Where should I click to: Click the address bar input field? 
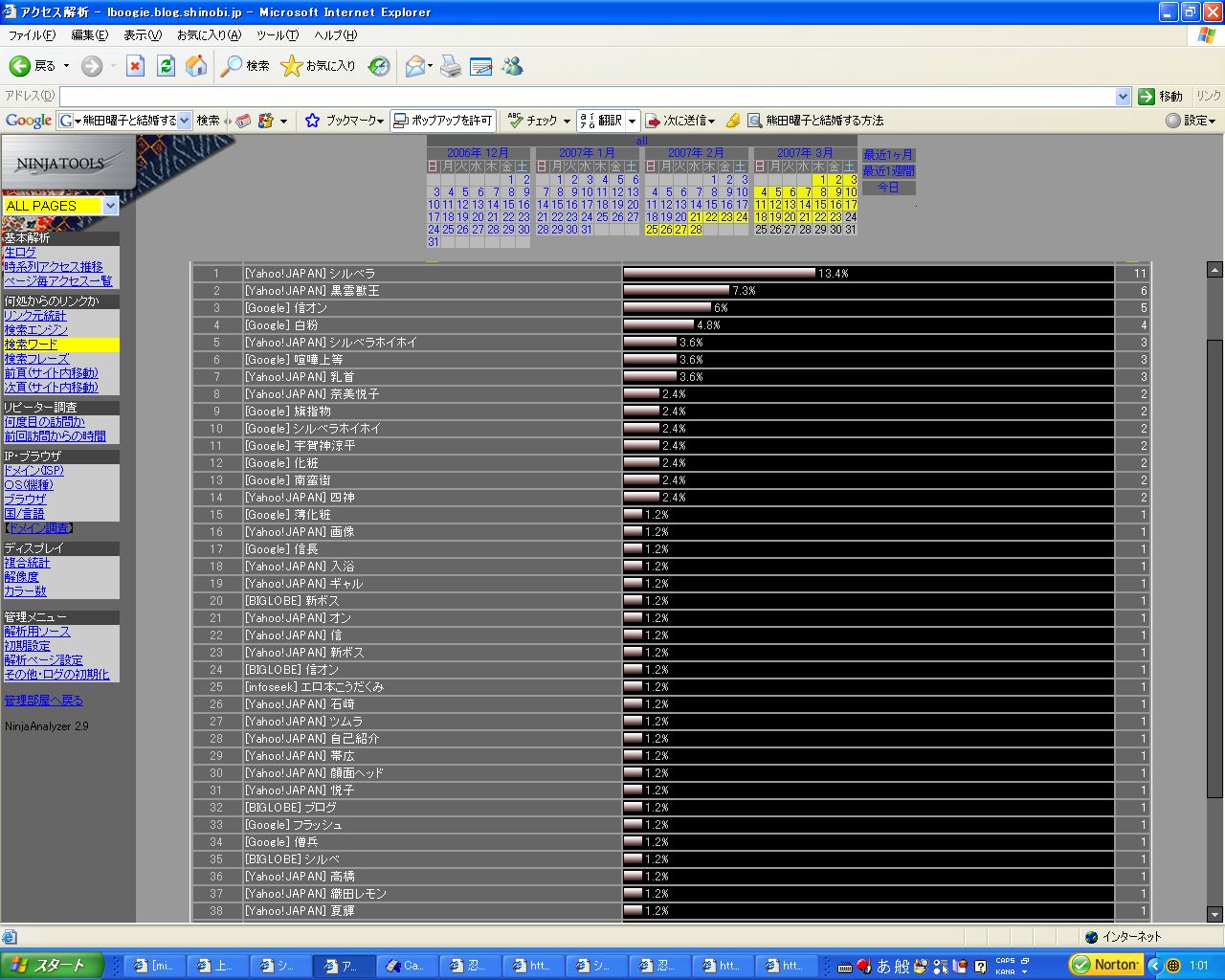[x=588, y=97]
